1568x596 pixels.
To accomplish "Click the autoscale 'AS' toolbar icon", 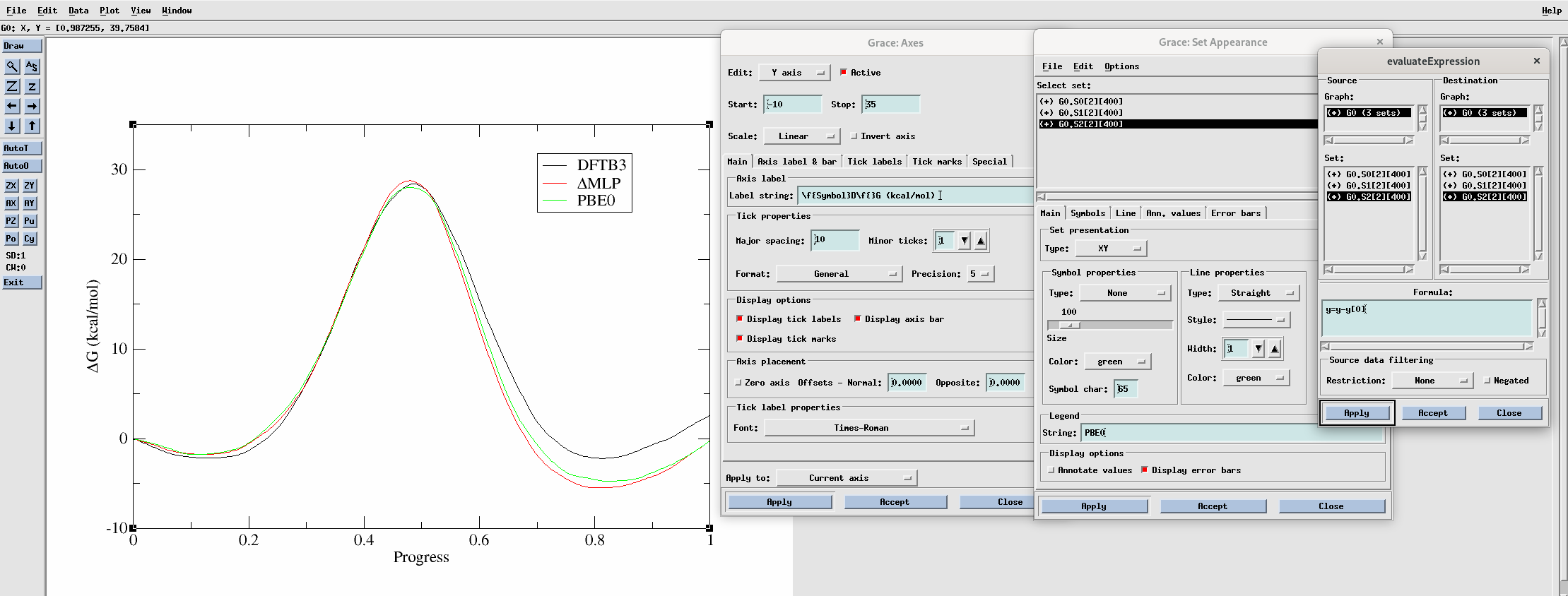I will [32, 66].
